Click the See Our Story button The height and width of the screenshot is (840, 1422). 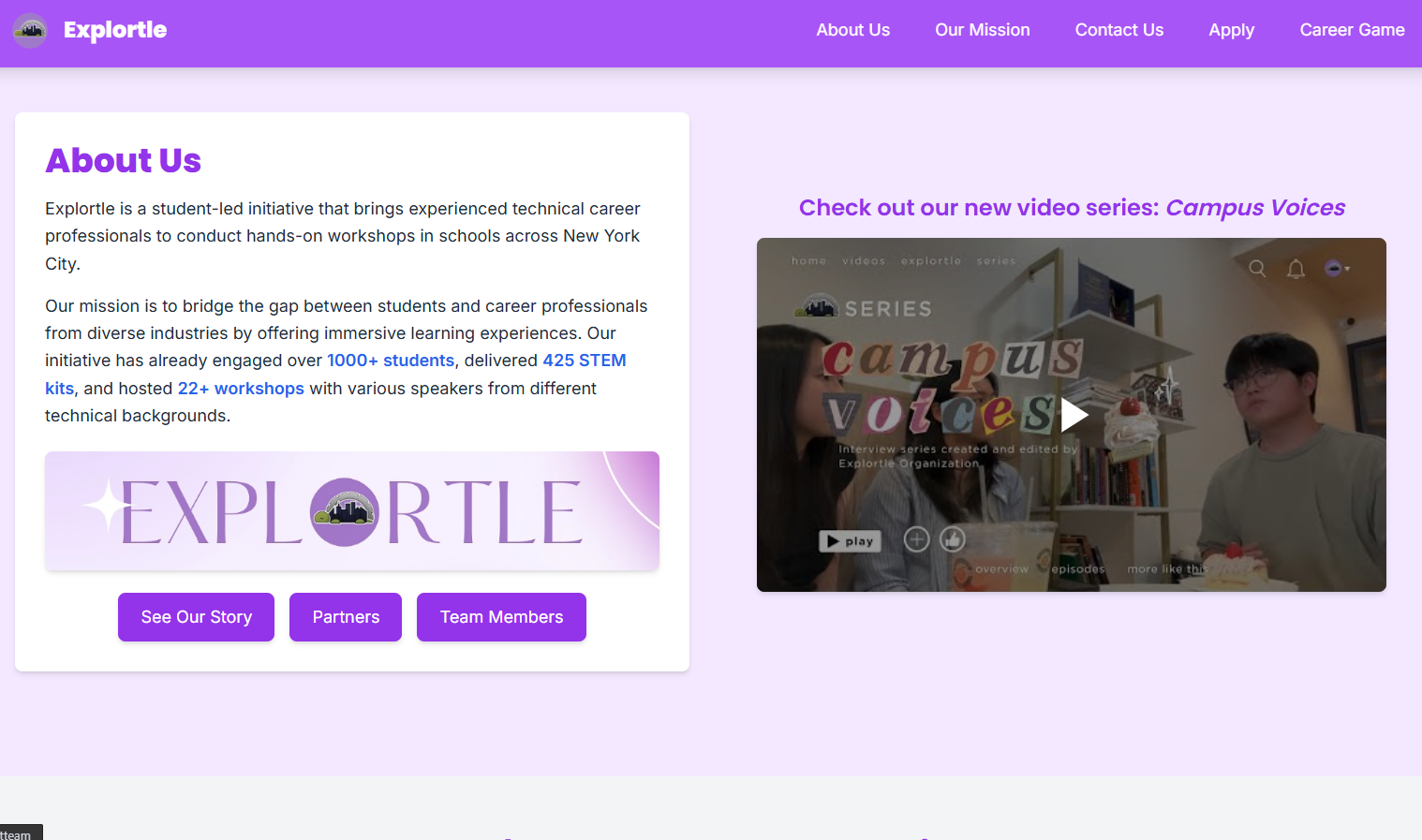(x=196, y=617)
